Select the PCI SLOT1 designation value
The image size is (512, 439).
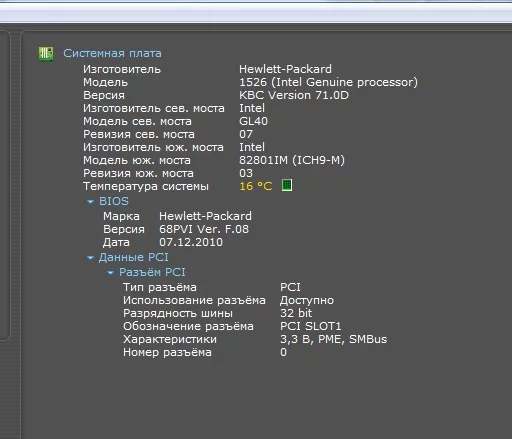coord(311,326)
